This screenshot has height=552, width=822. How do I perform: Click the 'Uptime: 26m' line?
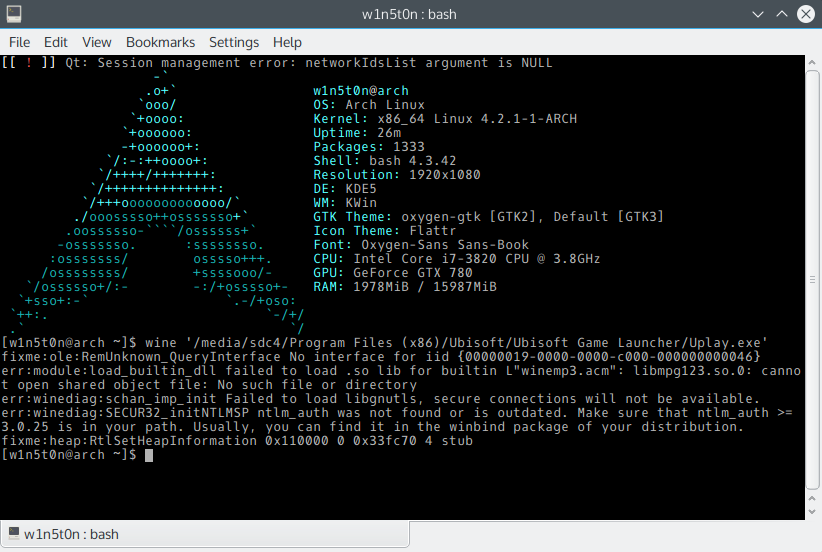point(357,133)
